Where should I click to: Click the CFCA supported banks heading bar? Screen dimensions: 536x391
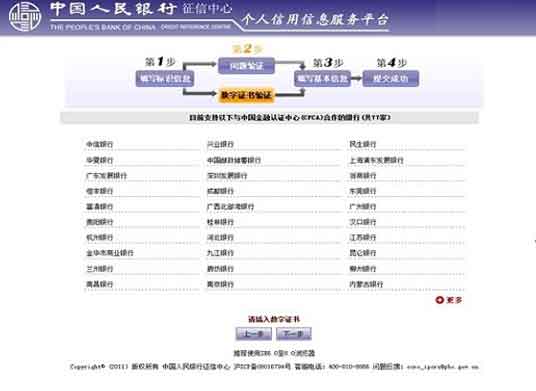[270, 117]
